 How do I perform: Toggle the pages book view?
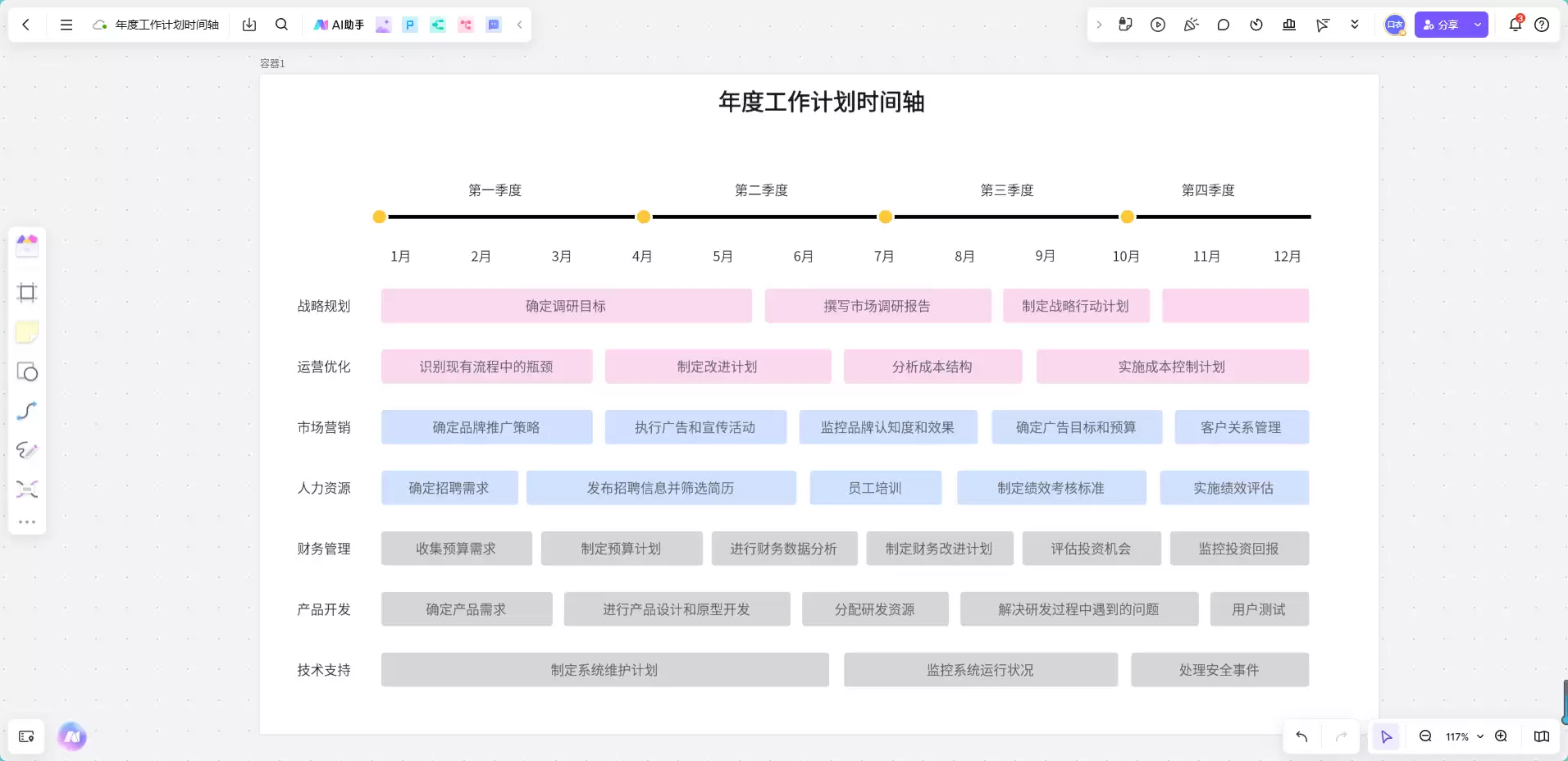click(x=1542, y=736)
